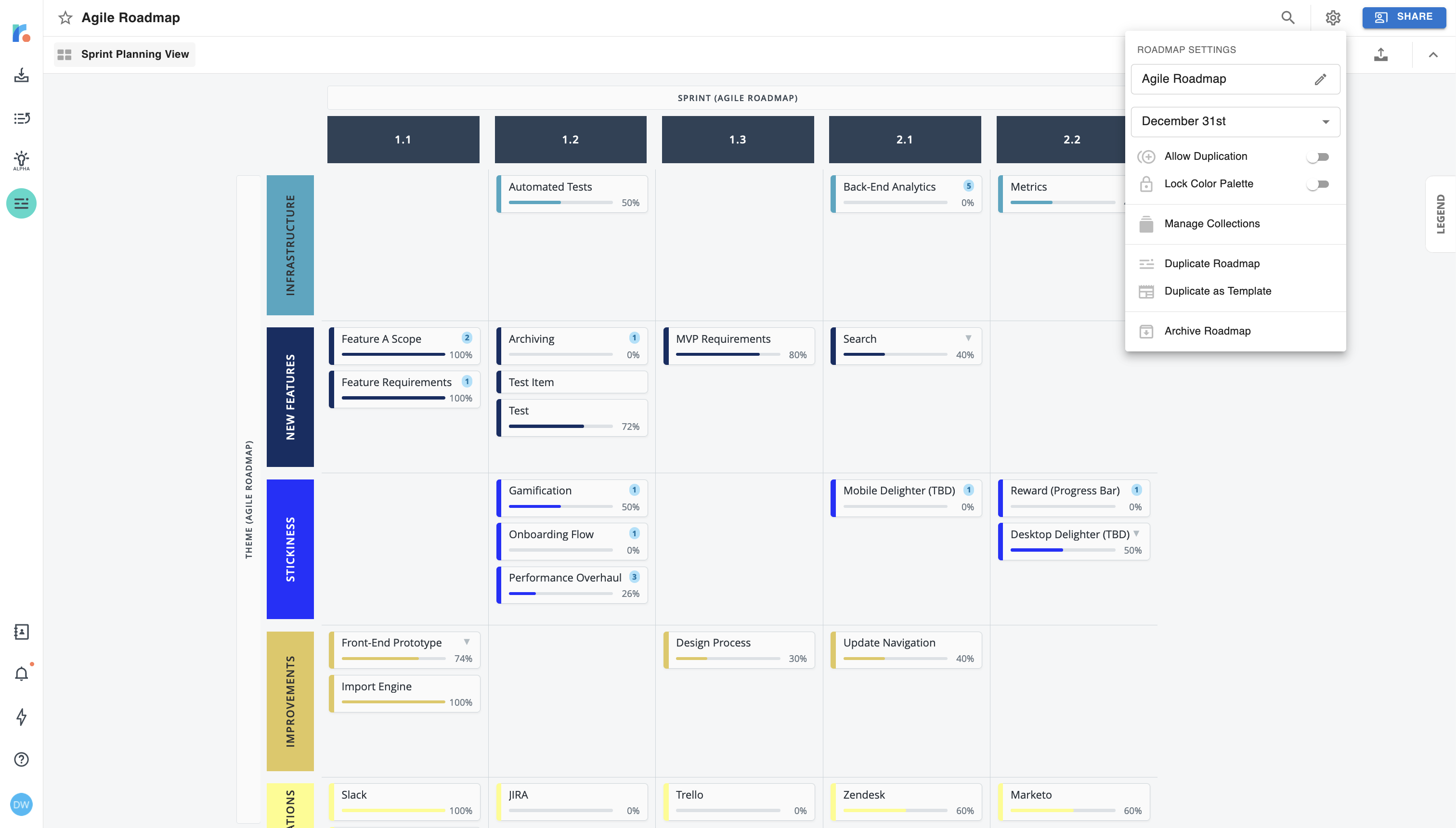Open the Test Item card
1456x828 pixels.
click(572, 382)
